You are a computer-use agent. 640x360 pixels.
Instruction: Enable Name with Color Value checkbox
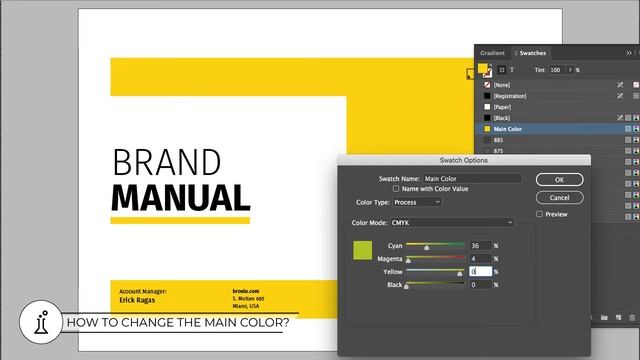[x=396, y=189]
